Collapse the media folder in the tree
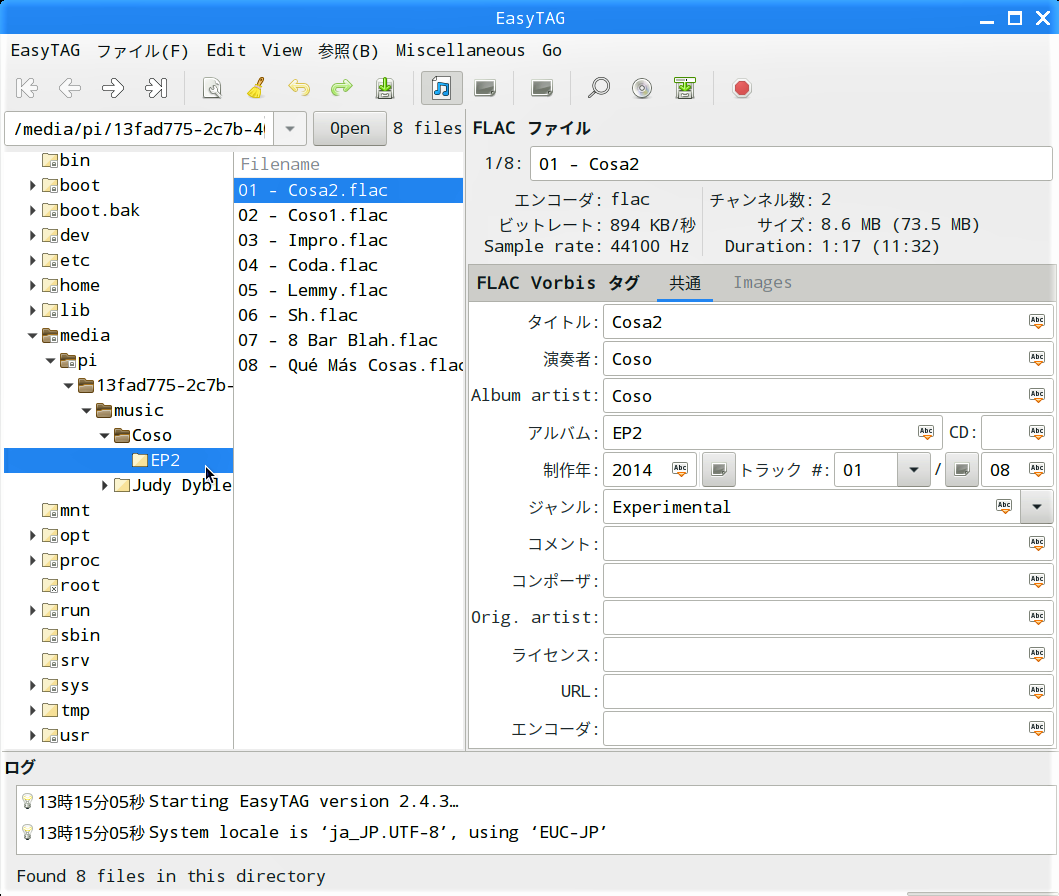 click(32, 336)
